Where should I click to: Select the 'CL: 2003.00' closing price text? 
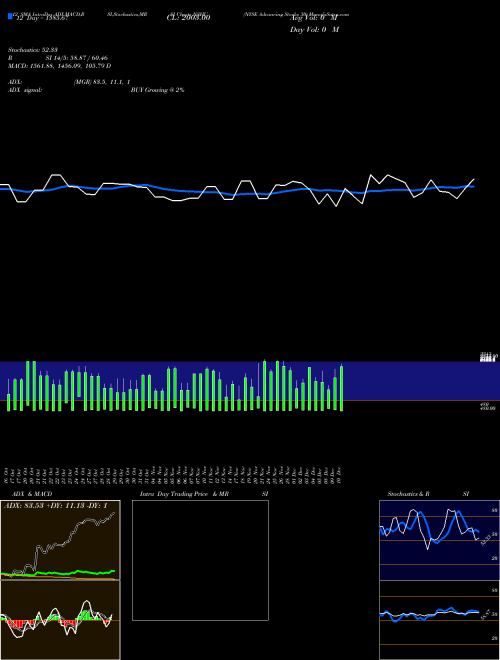(x=189, y=17)
